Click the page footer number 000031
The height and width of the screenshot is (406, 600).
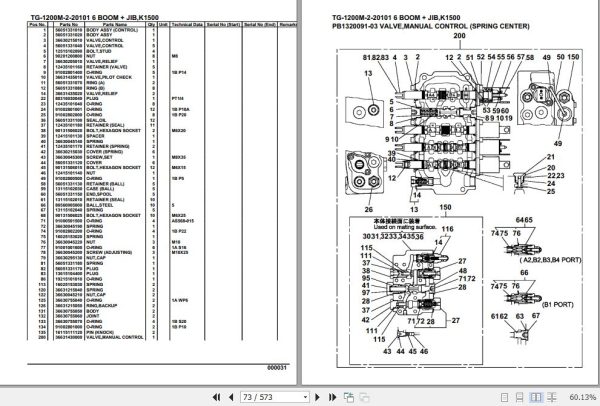click(277, 368)
